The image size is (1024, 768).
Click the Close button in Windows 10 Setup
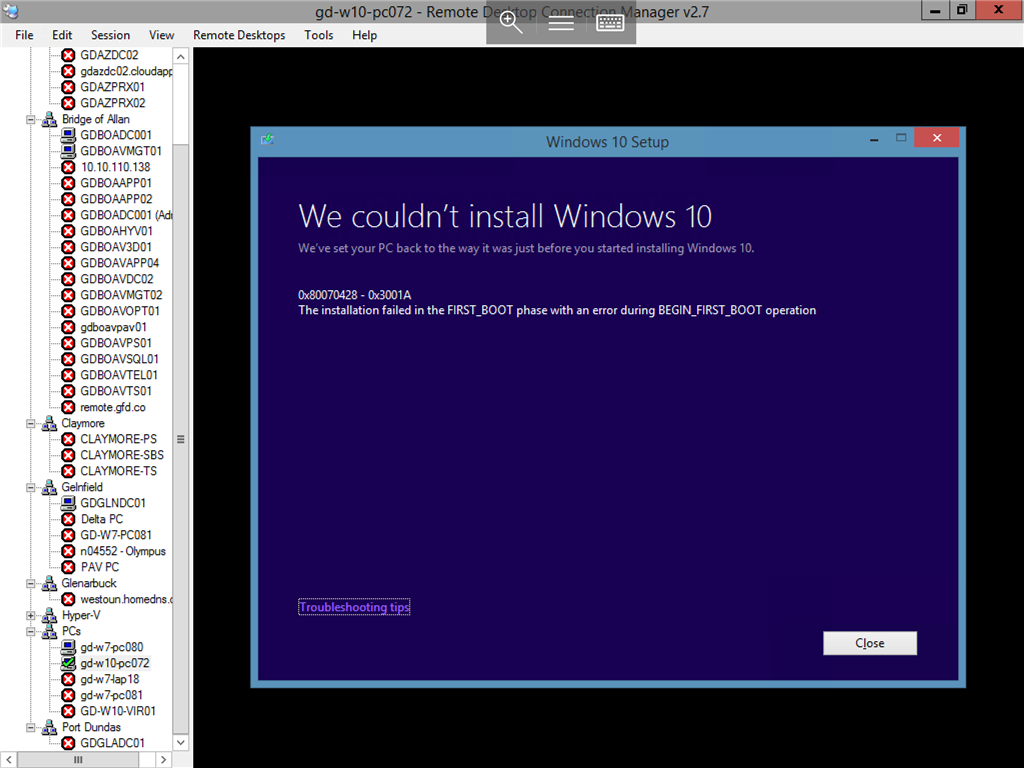[x=870, y=643]
